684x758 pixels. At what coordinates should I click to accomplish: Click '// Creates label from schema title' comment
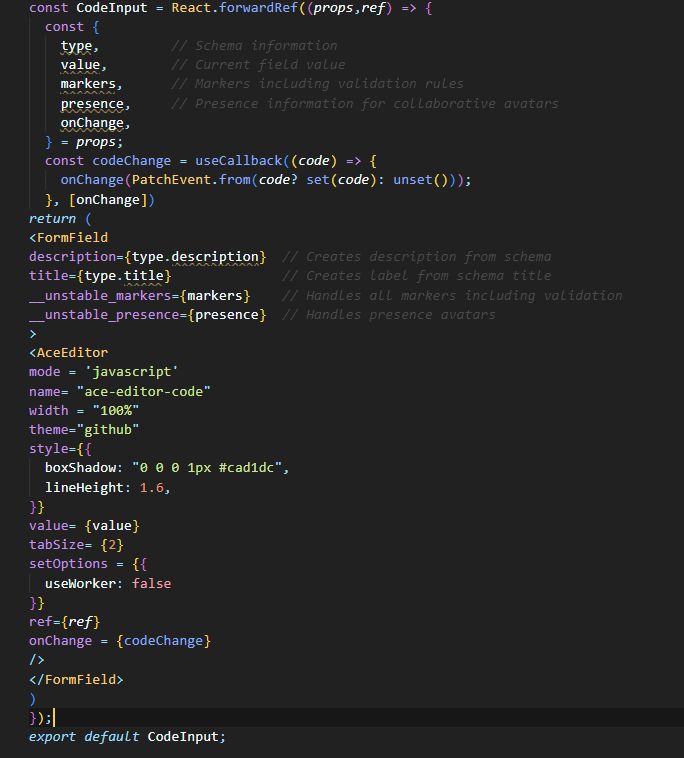click(417, 276)
